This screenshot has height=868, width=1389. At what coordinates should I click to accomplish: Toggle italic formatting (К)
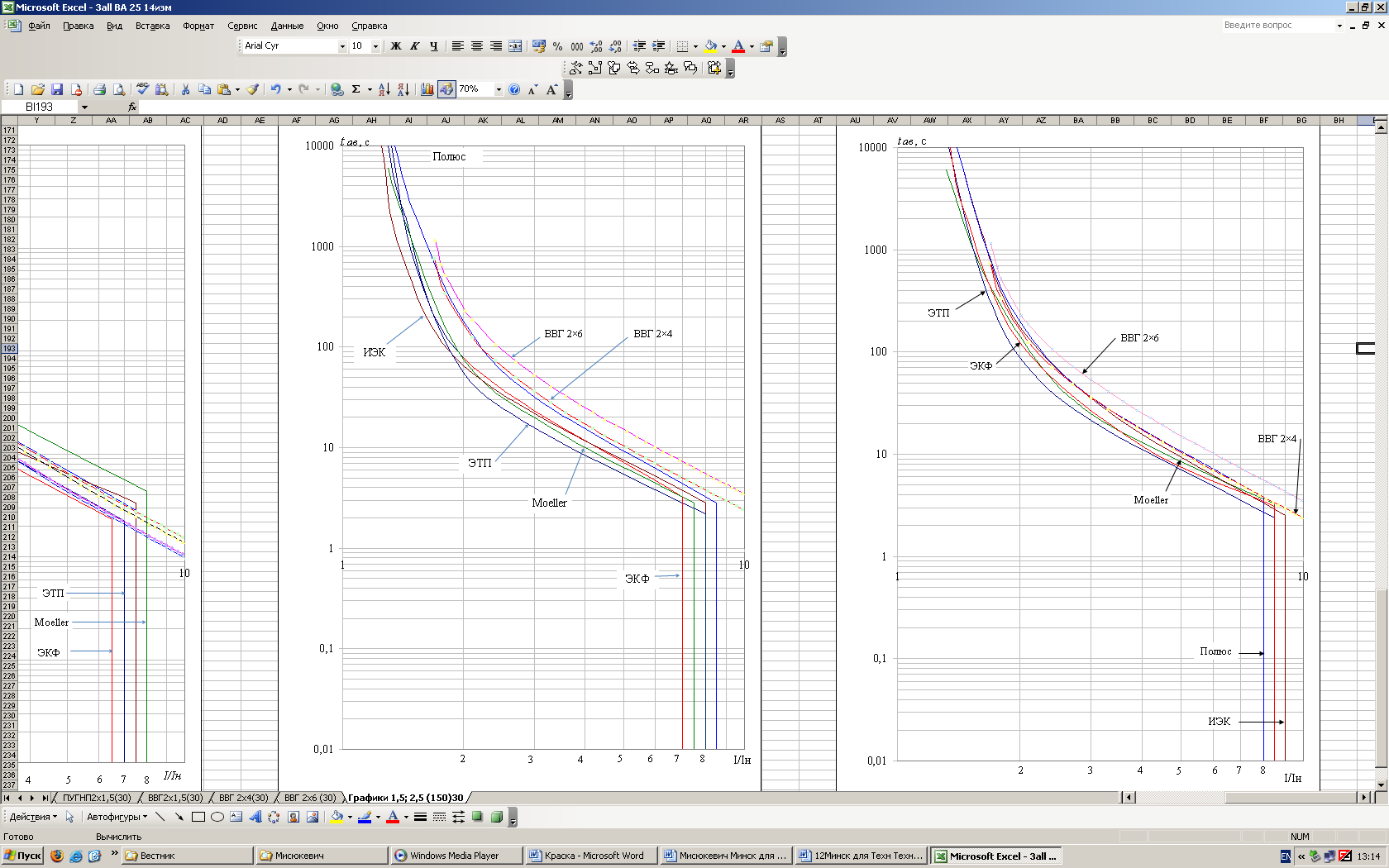coord(415,46)
